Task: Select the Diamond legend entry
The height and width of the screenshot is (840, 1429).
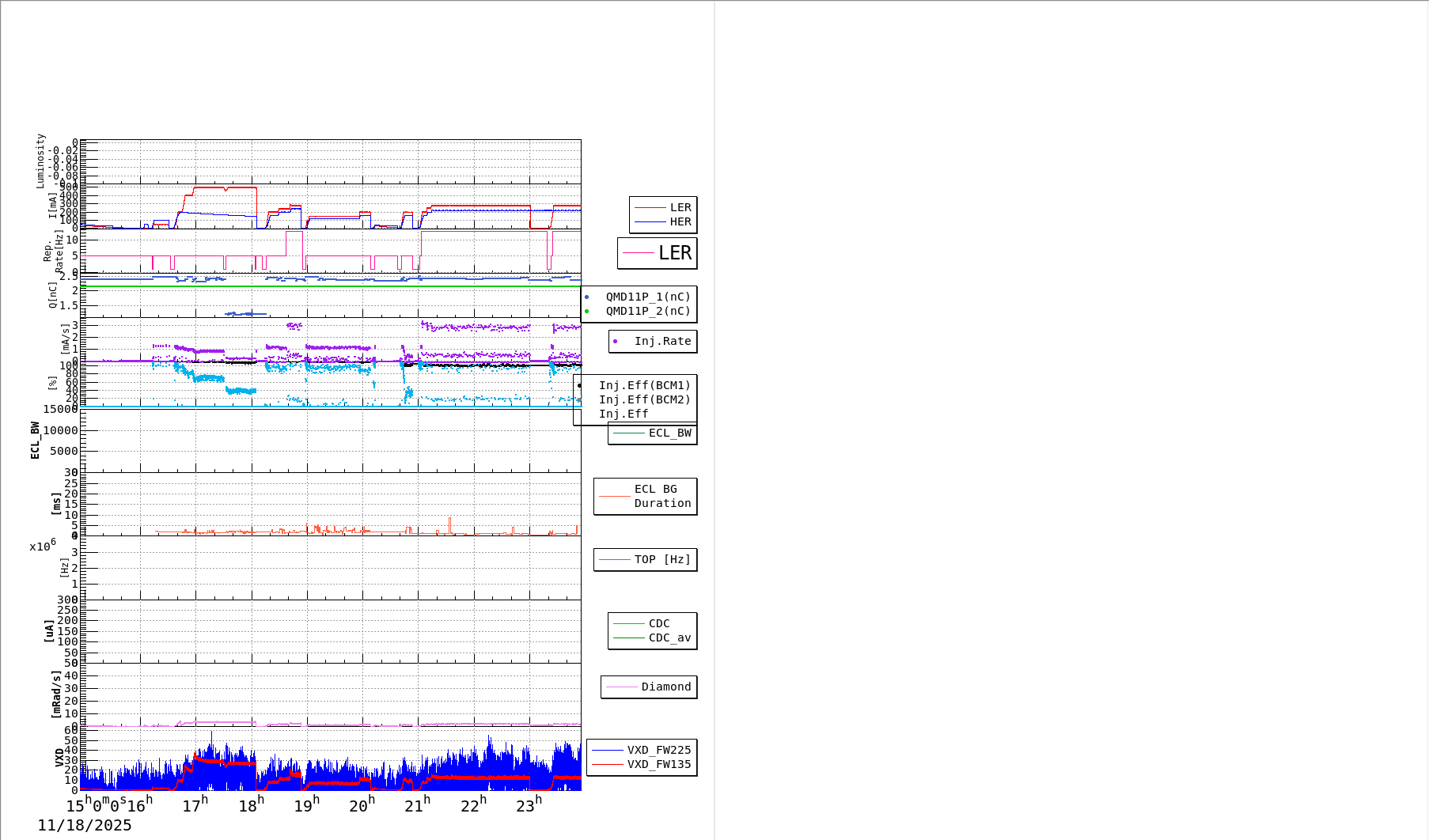Action: [x=665, y=687]
